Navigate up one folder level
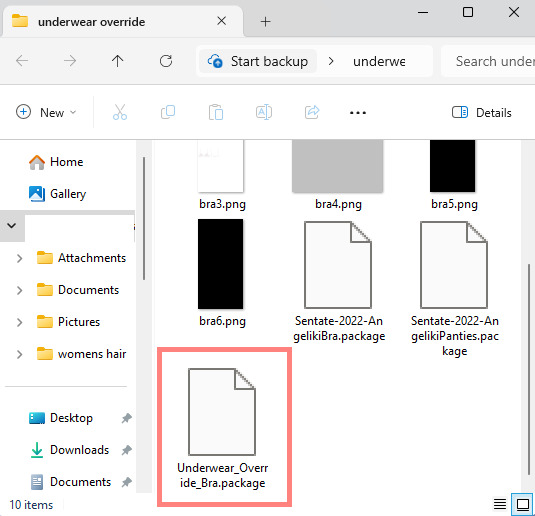The height and width of the screenshot is (516, 535). 118,61
